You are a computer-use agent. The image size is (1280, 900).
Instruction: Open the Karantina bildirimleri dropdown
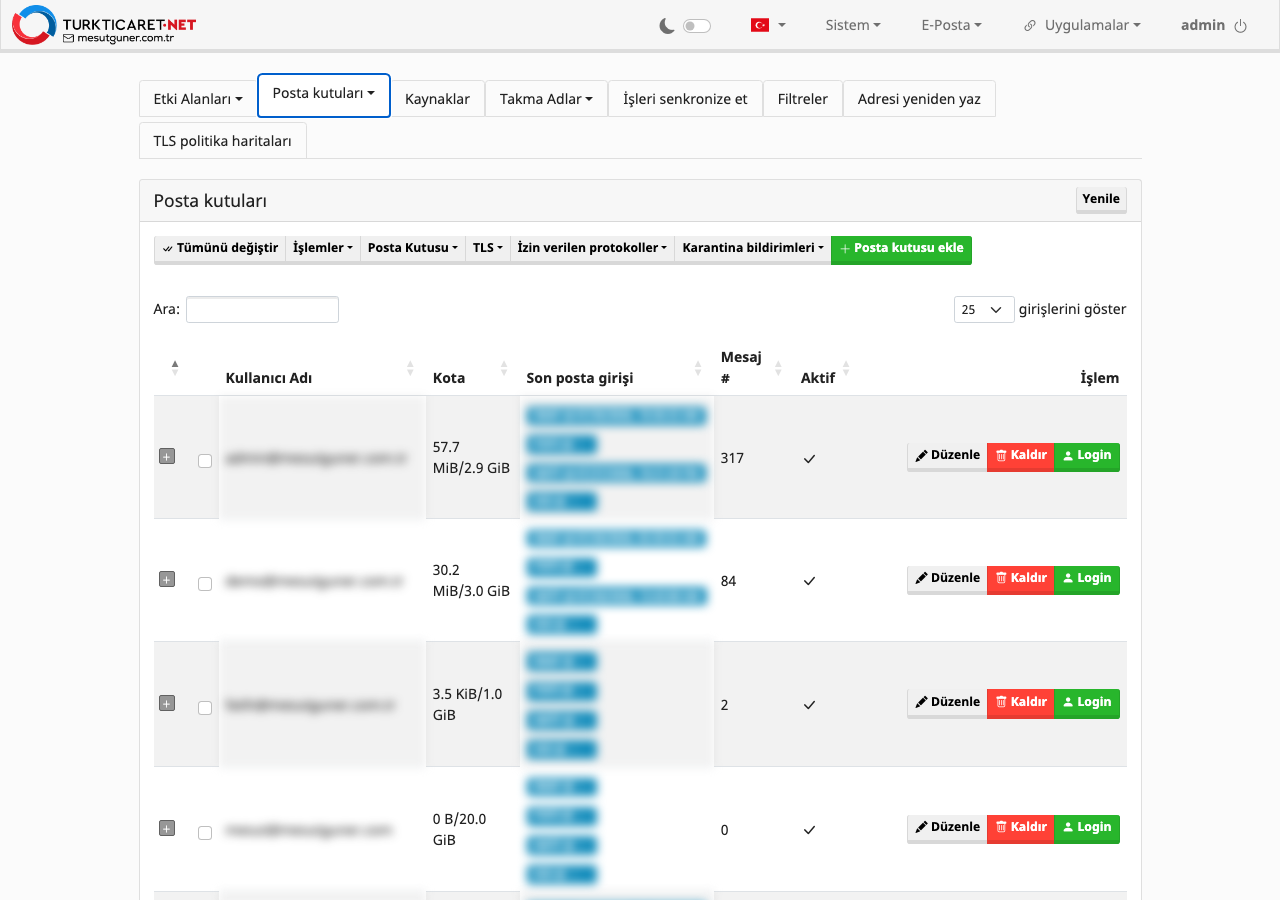752,248
